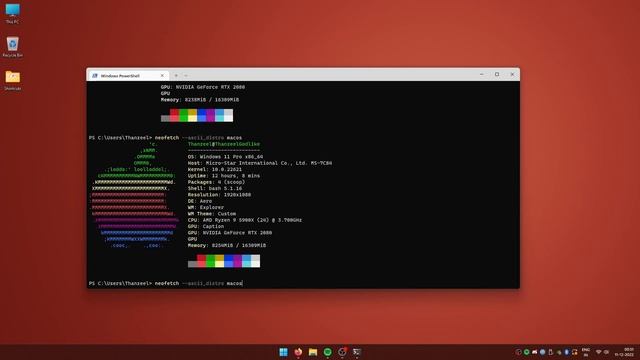Click the top 'GPU: NVIDIA GeForce RTX 2080' line
Viewport: 640px width, 360px height.
coord(203,87)
